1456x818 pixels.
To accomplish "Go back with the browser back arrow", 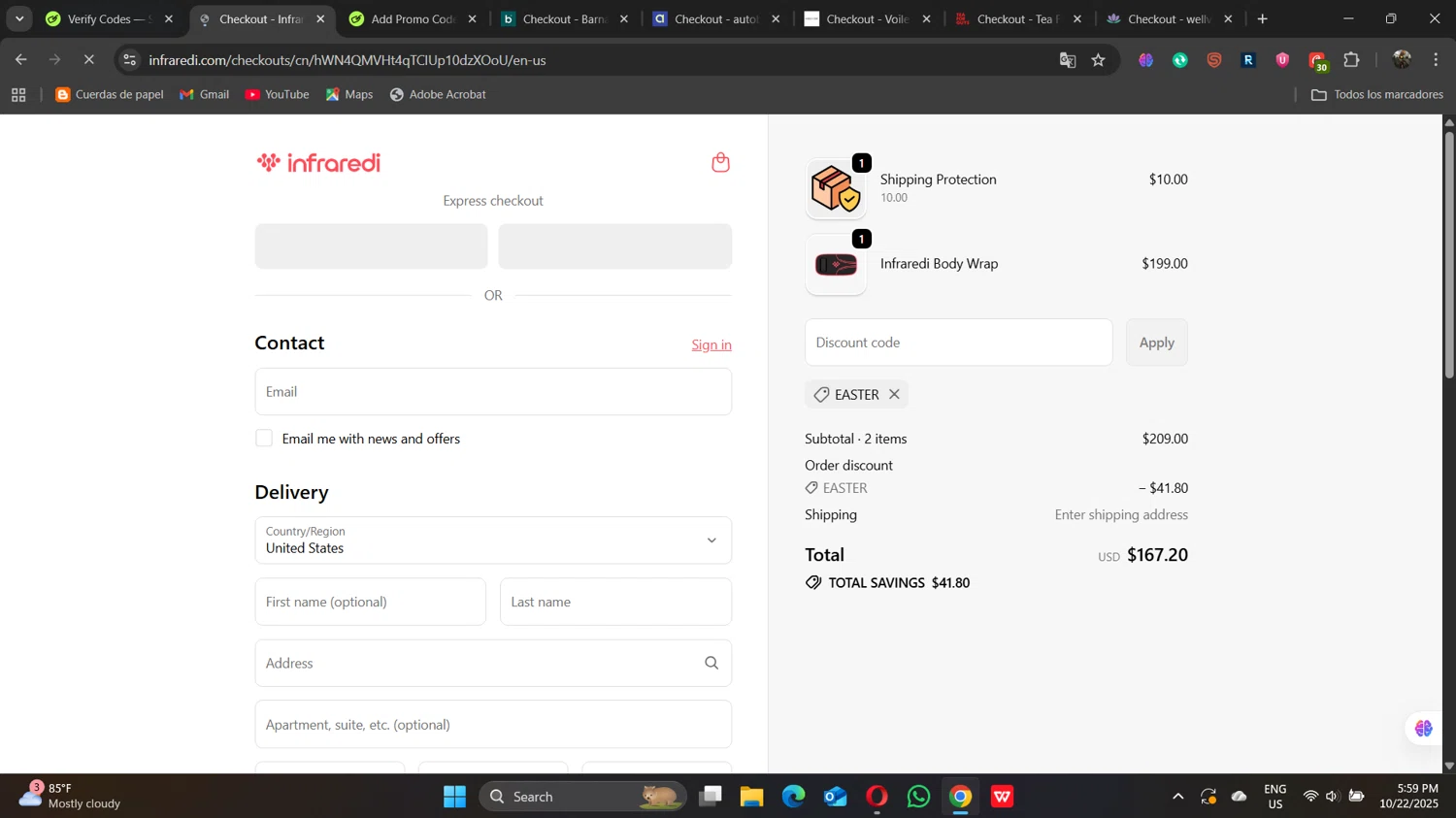I will click(21, 60).
